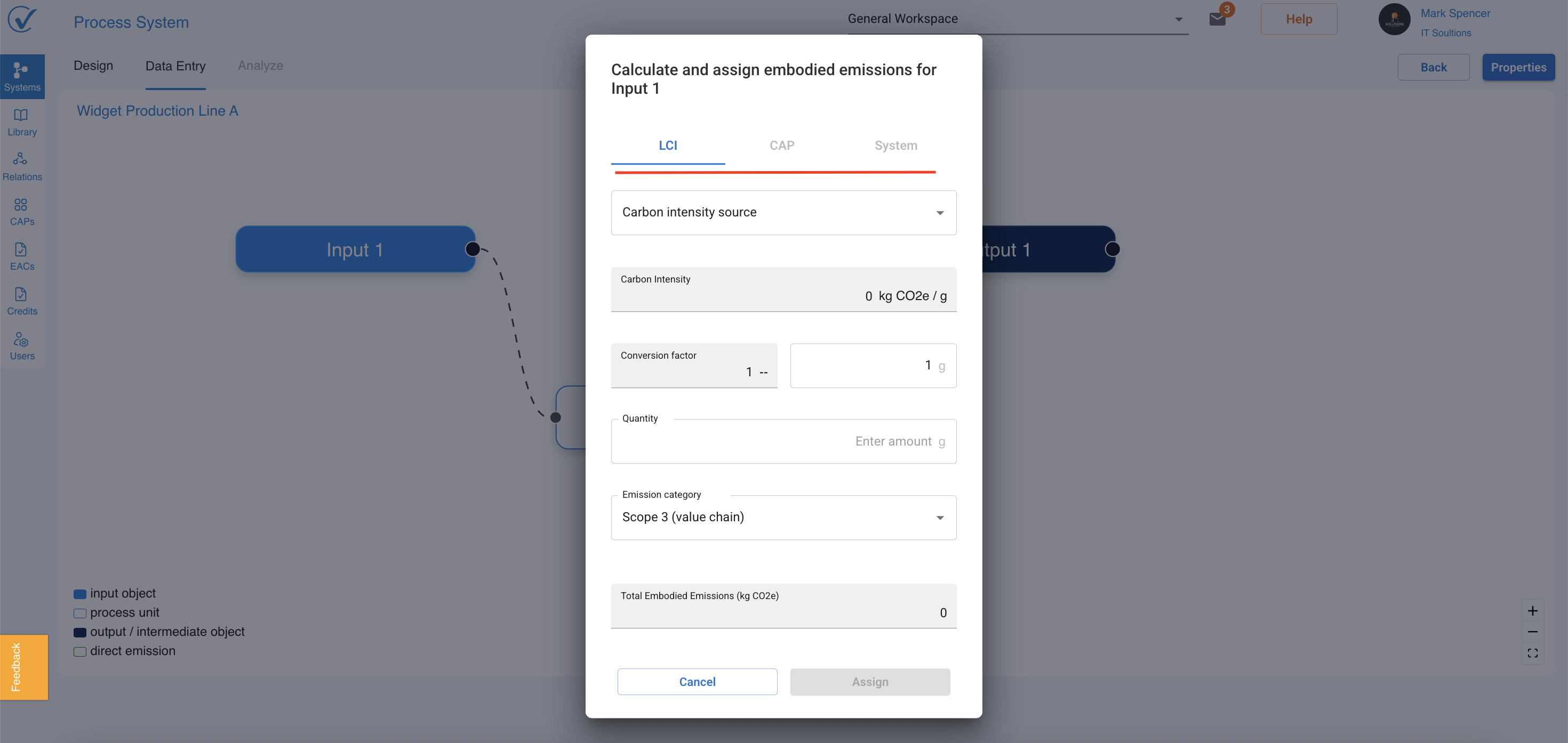Screen dimensions: 1568x743
Task: Click the mail notifications envelope icon
Action: [1217, 19]
